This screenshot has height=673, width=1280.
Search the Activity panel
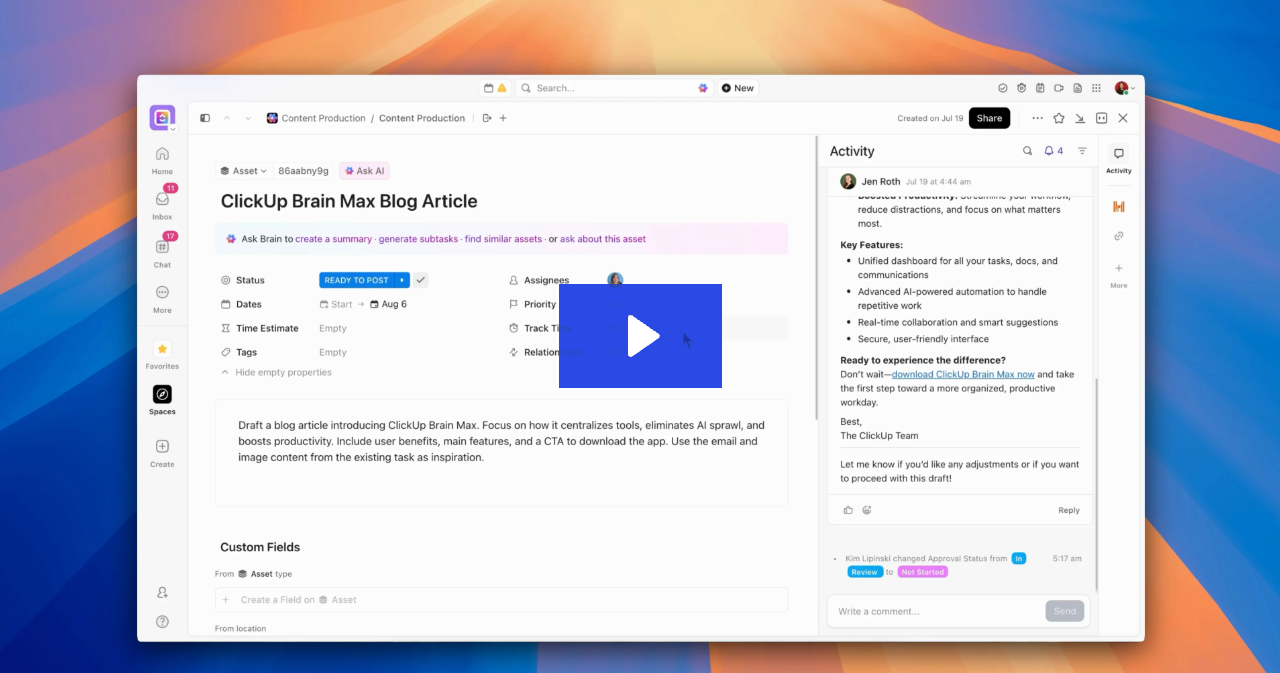point(1027,151)
